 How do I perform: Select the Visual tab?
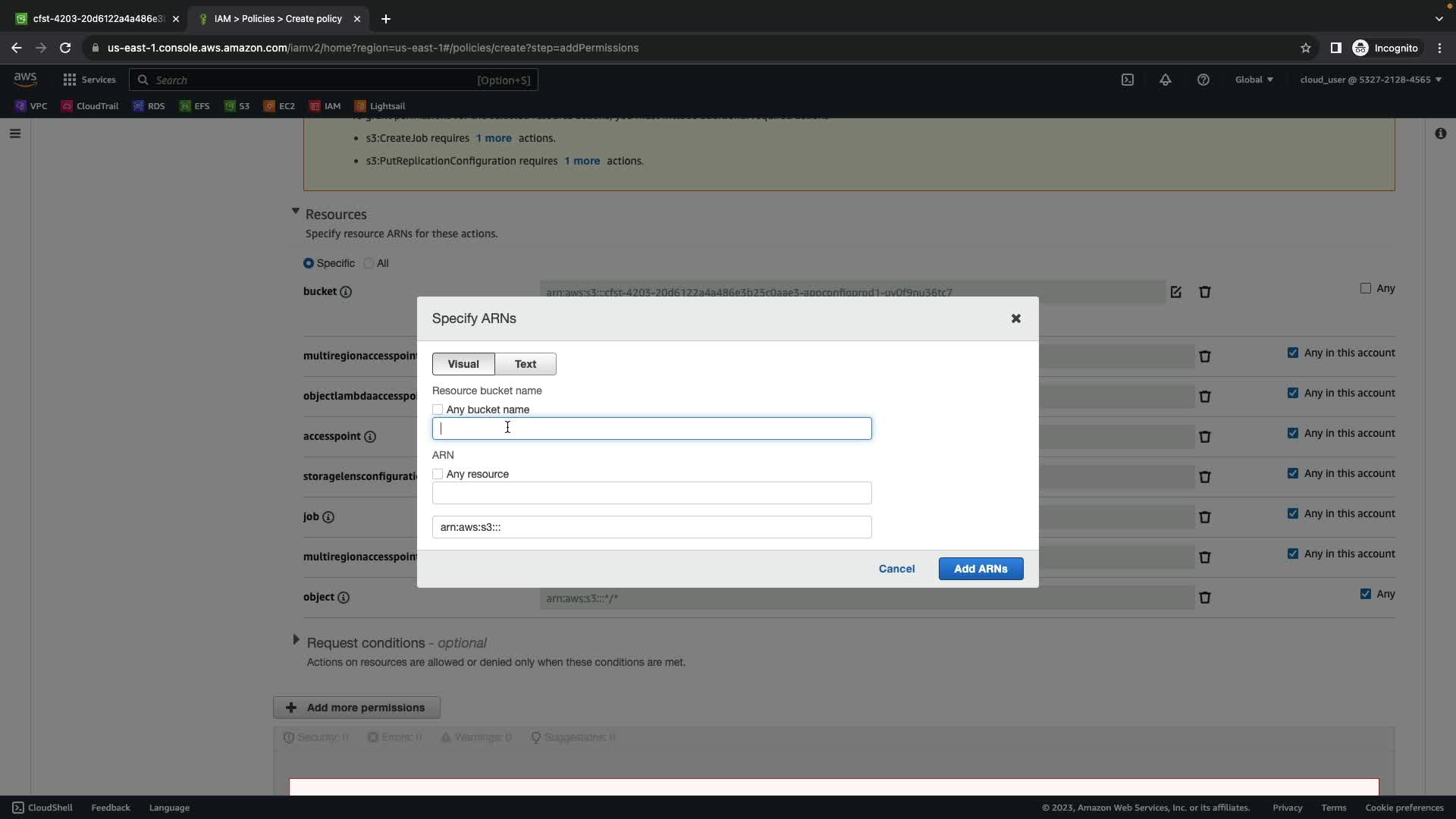(x=463, y=364)
